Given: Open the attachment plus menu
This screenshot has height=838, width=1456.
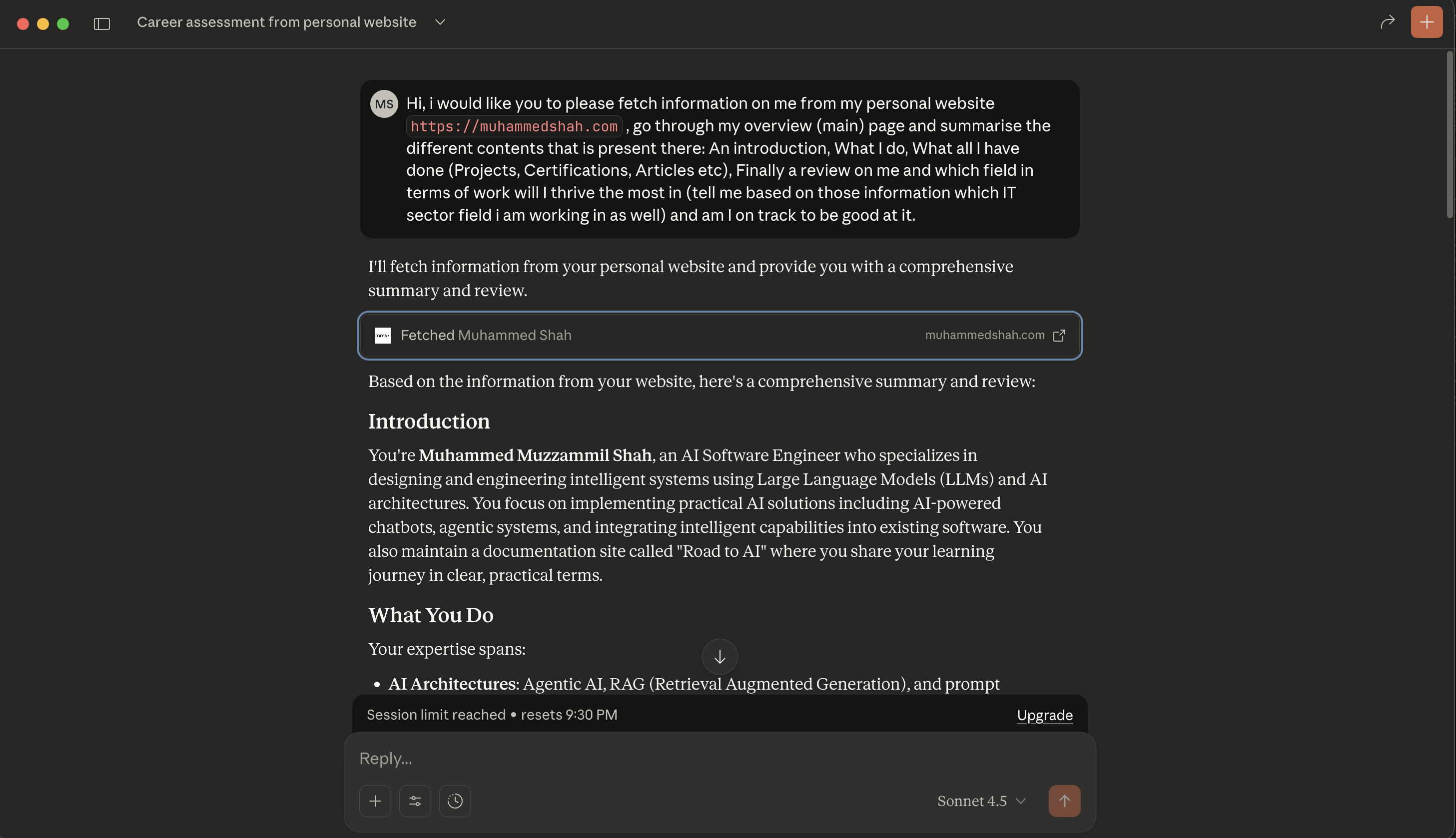Looking at the screenshot, I should 375,801.
